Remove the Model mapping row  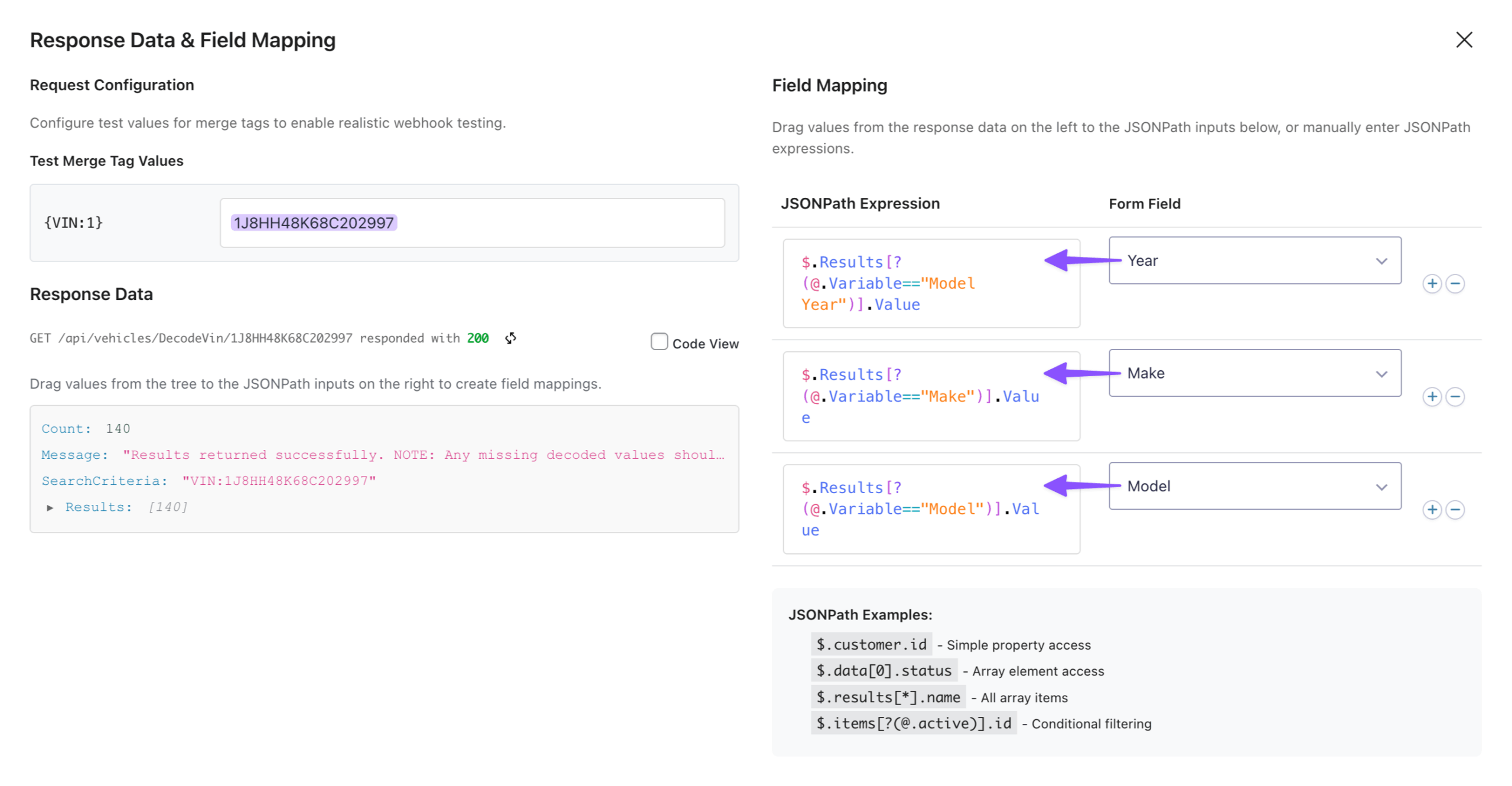[1455, 509]
